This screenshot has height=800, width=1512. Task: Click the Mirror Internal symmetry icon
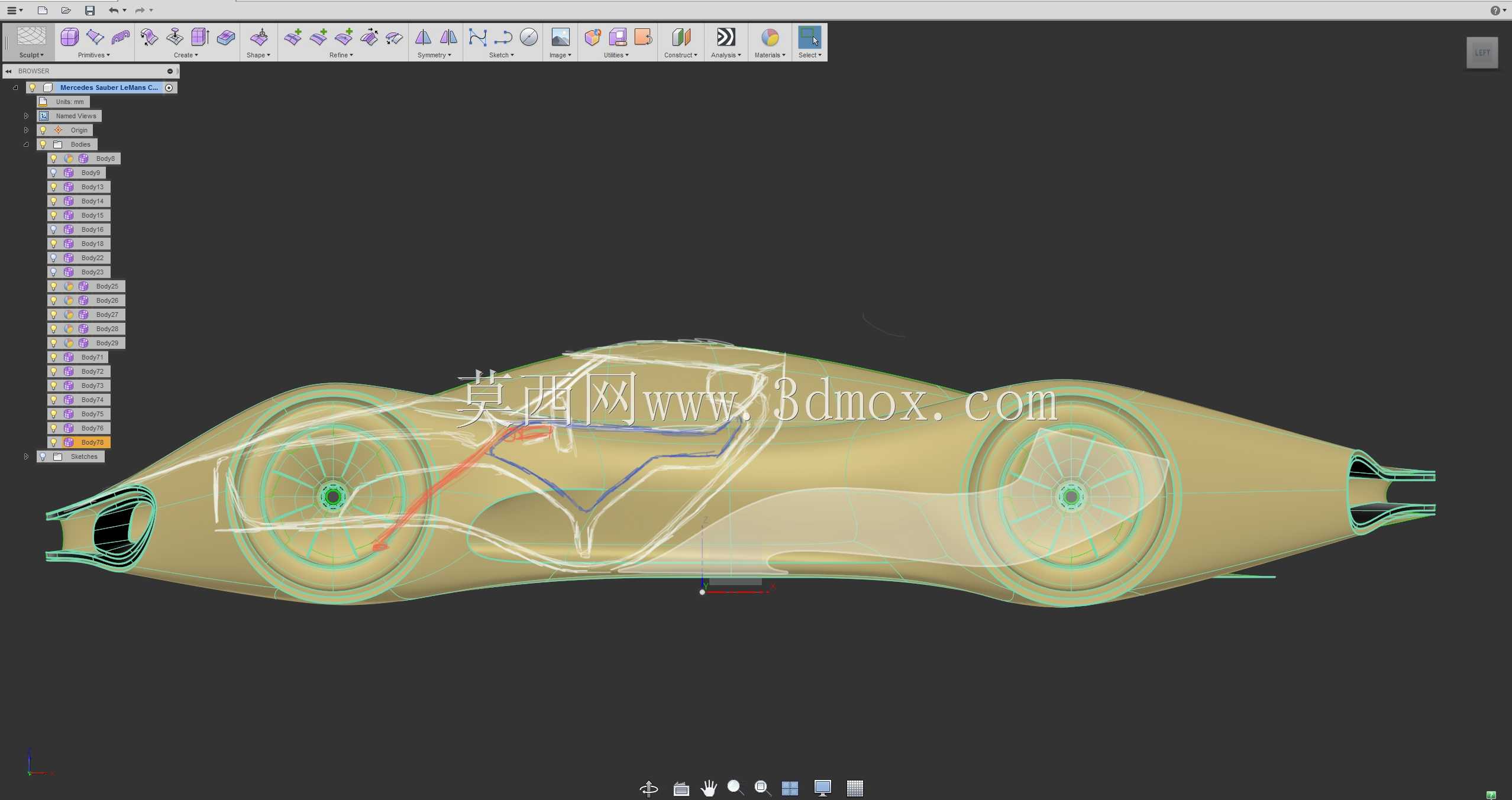click(423, 37)
